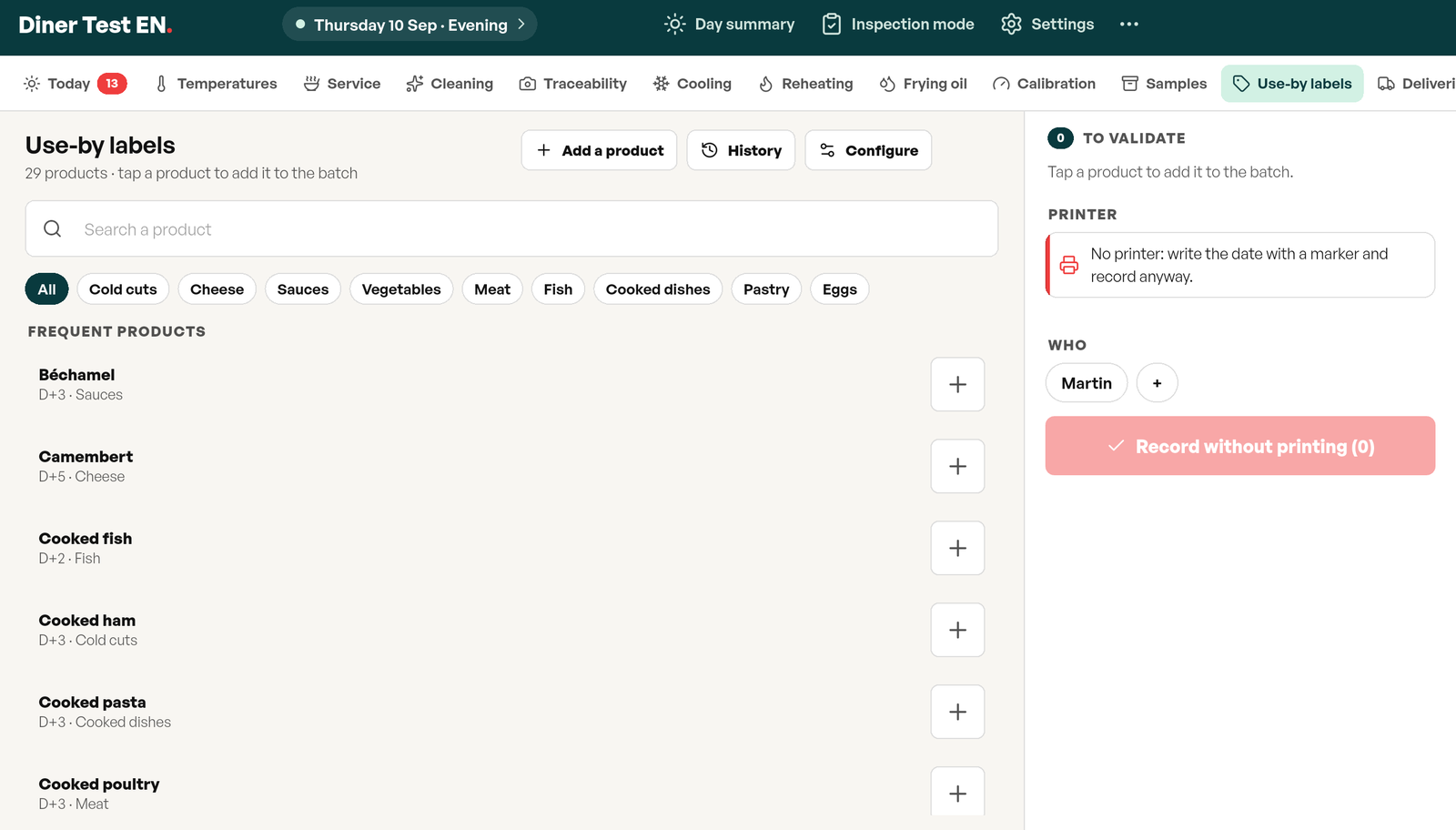This screenshot has width=1456, height=830.
Task: Select the Use-by labels tab
Action: pyautogui.click(x=1292, y=84)
